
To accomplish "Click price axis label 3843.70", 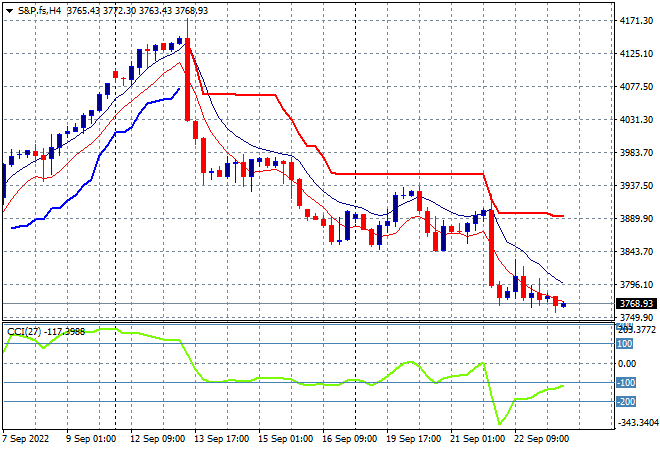I will pos(636,251).
